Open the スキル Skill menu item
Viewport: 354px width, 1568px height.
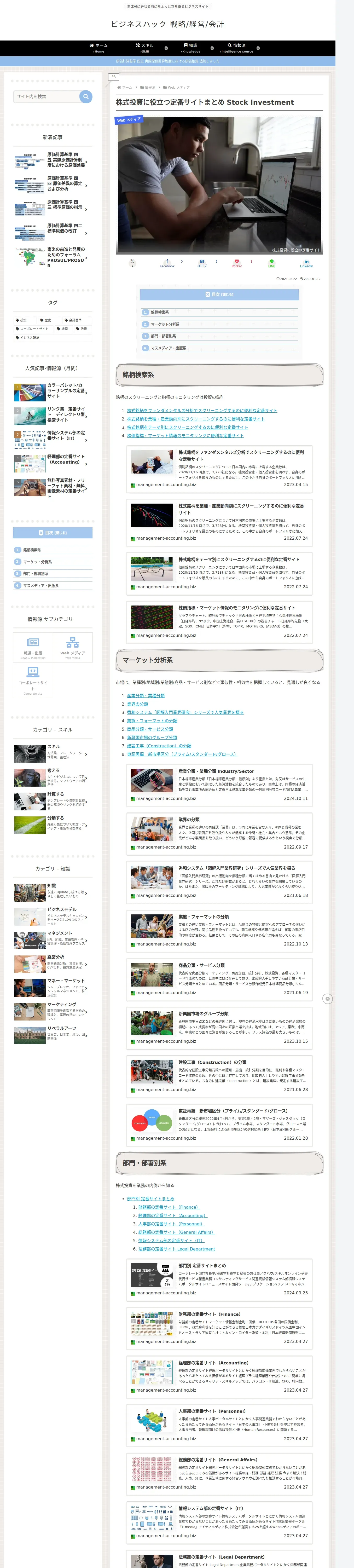[x=145, y=48]
